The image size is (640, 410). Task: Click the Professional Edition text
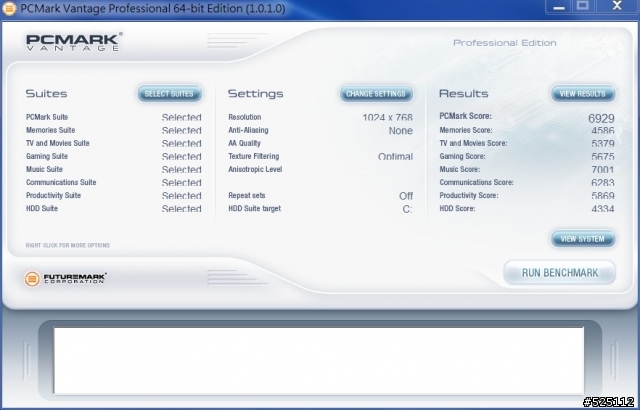(505, 43)
